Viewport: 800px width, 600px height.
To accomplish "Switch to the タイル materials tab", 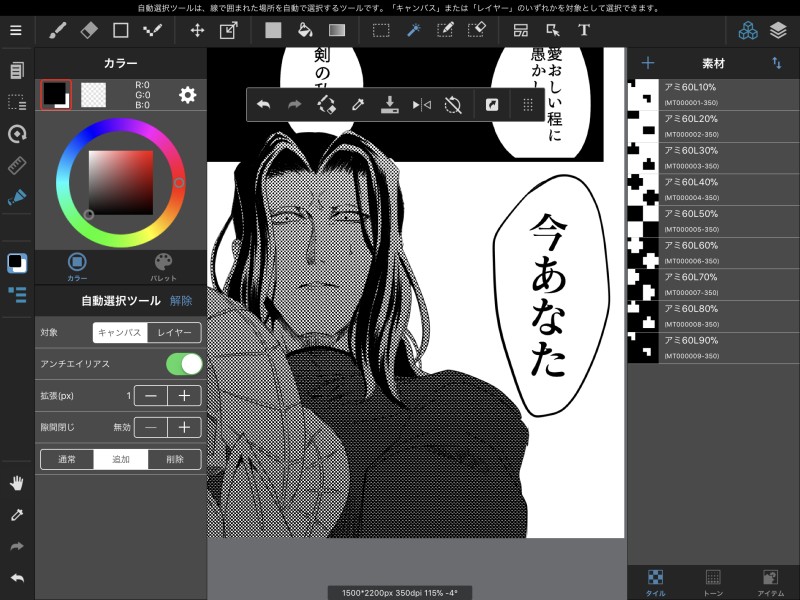I will (x=656, y=583).
